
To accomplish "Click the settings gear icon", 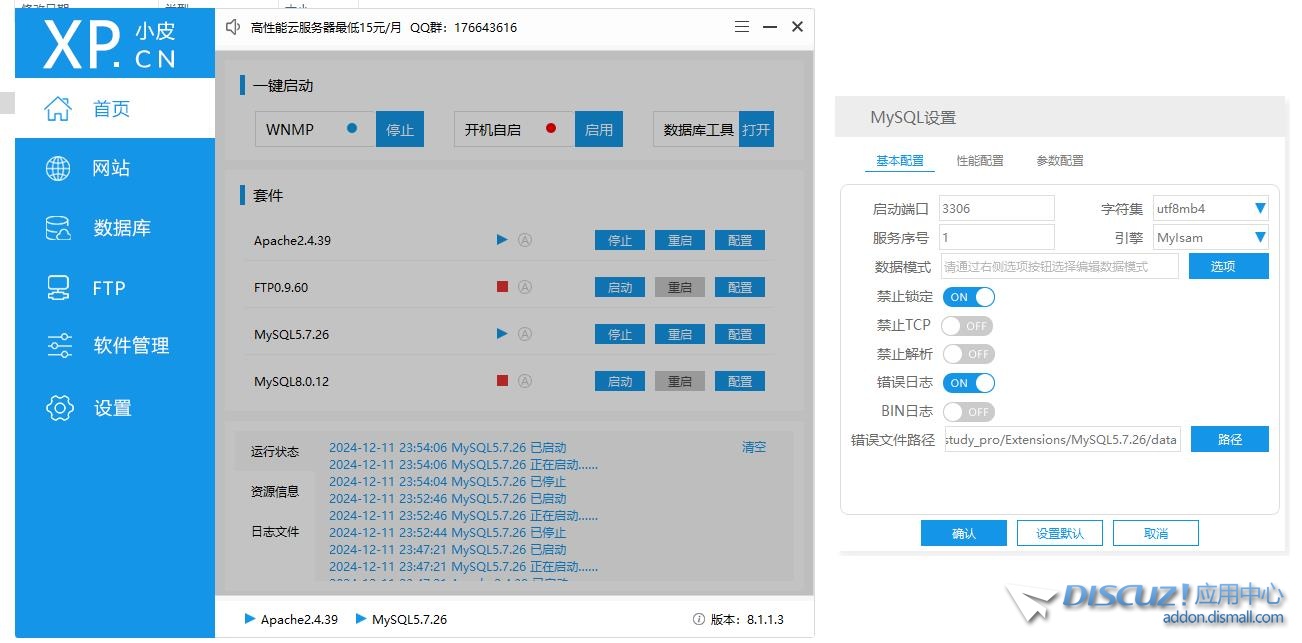I will (x=60, y=408).
